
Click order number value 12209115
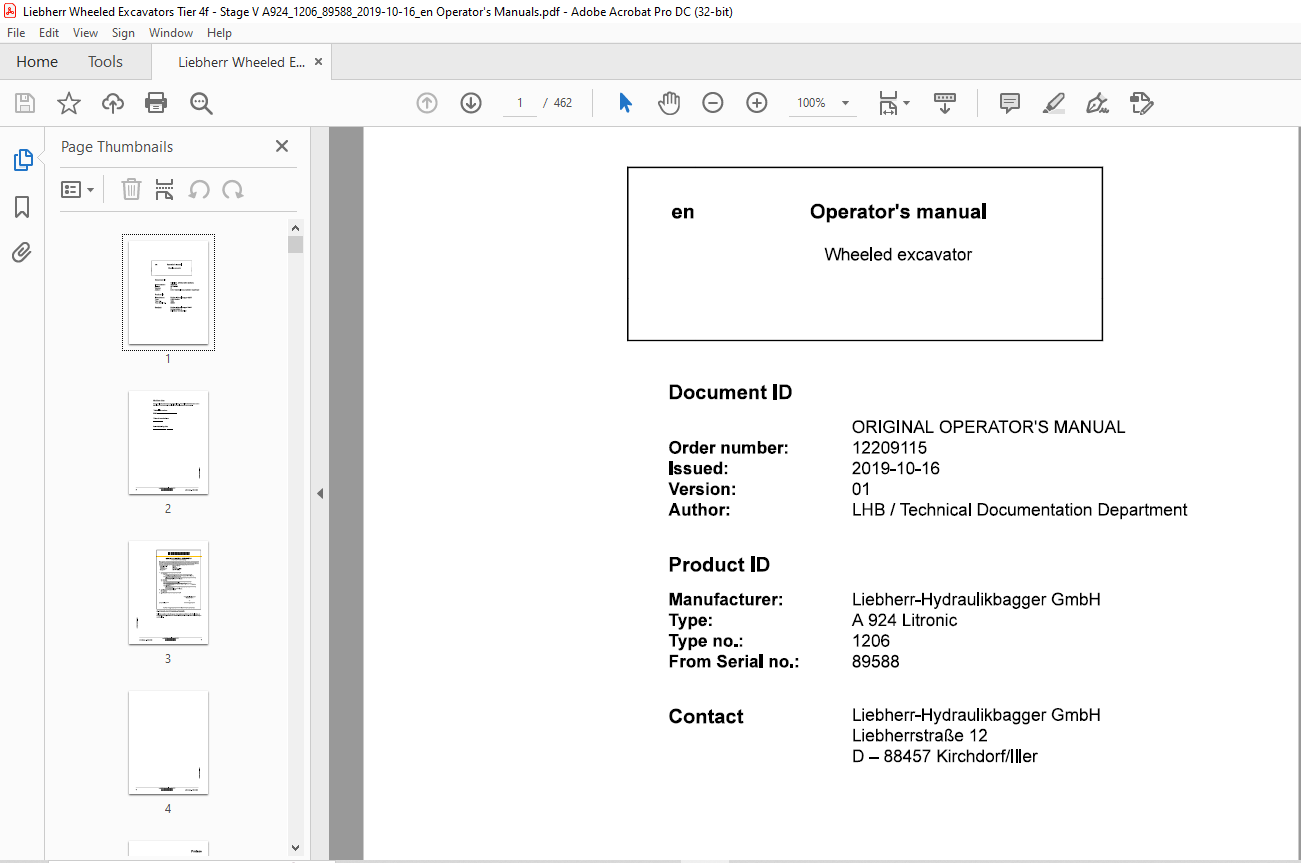tap(889, 448)
